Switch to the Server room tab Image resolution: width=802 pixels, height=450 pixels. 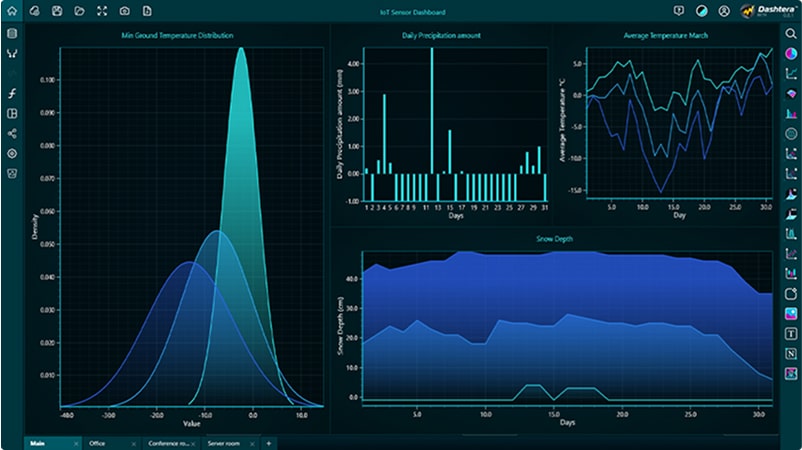click(x=223, y=442)
